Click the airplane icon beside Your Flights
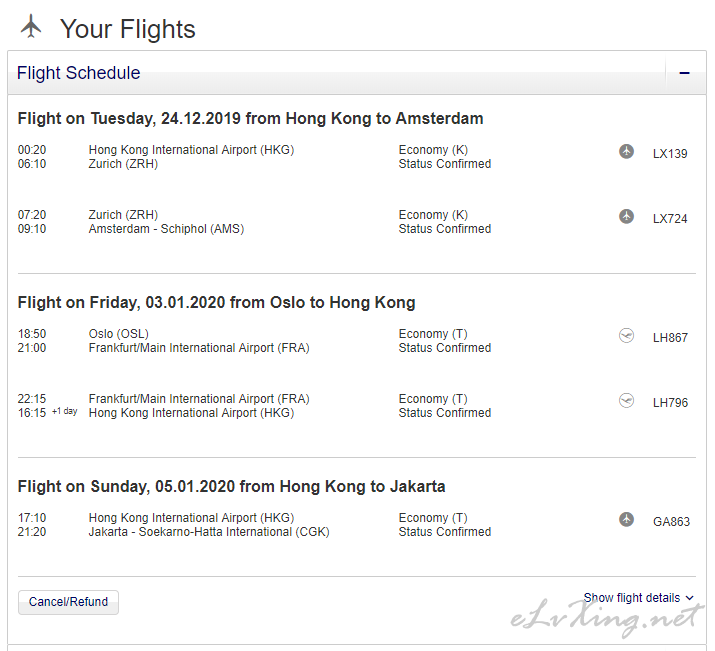Viewport: 715px width, 651px height. click(x=31, y=26)
